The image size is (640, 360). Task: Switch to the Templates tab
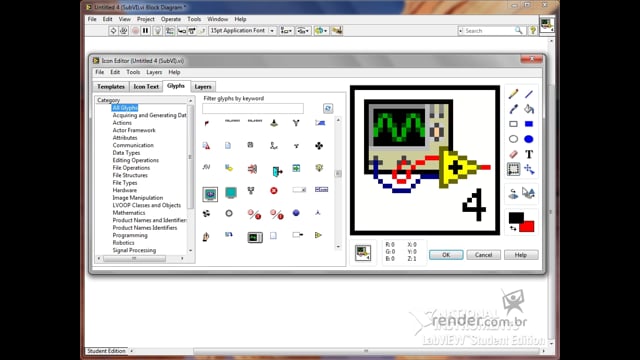111,87
